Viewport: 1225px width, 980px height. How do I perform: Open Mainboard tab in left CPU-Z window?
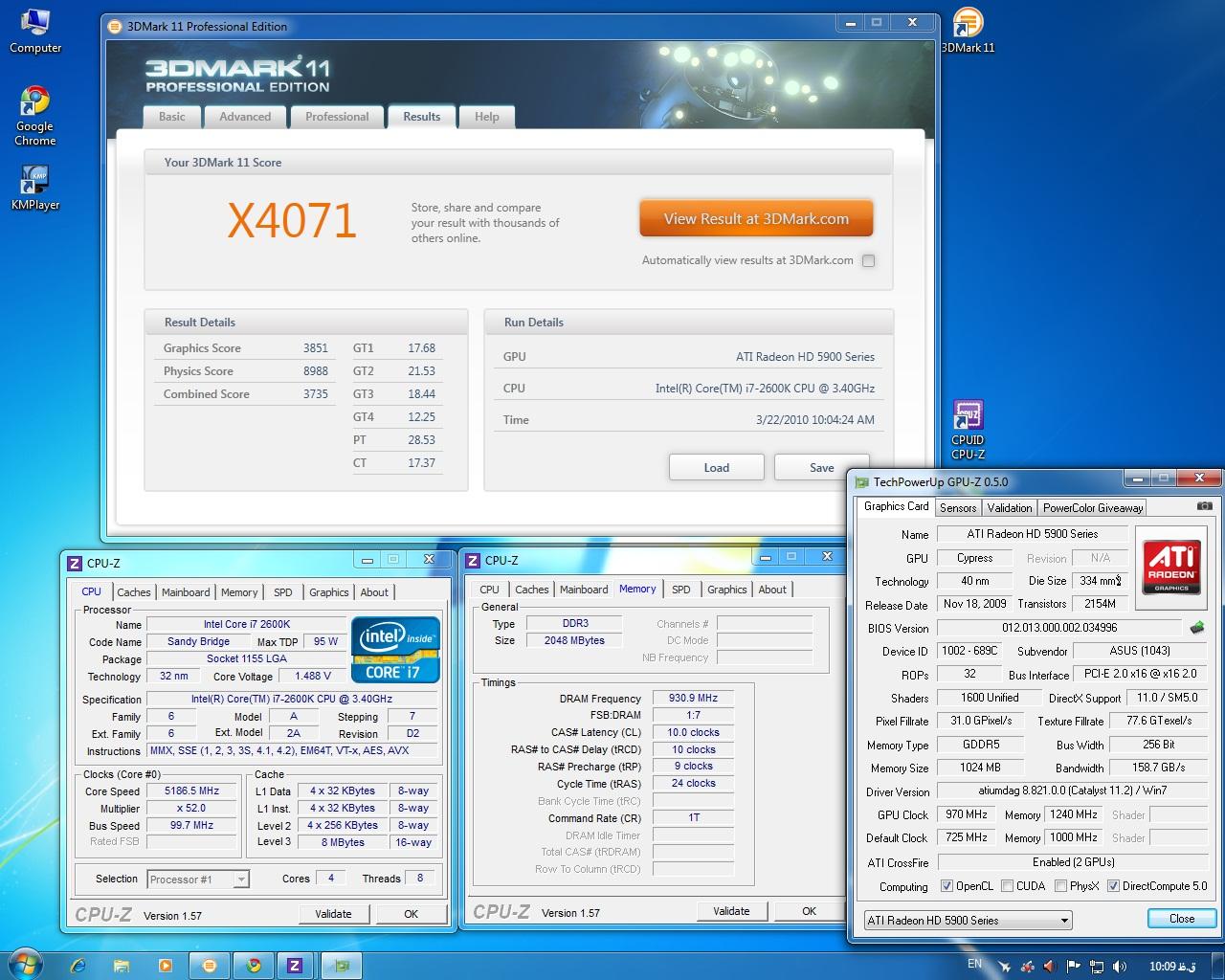click(186, 592)
